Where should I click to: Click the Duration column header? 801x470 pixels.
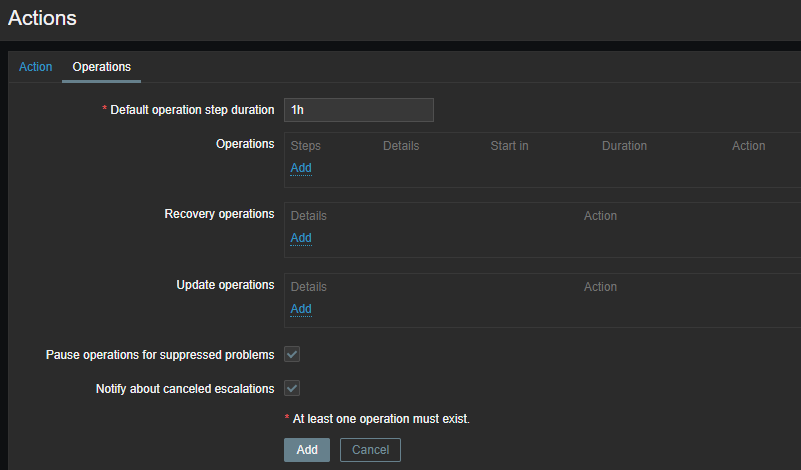pos(624,146)
